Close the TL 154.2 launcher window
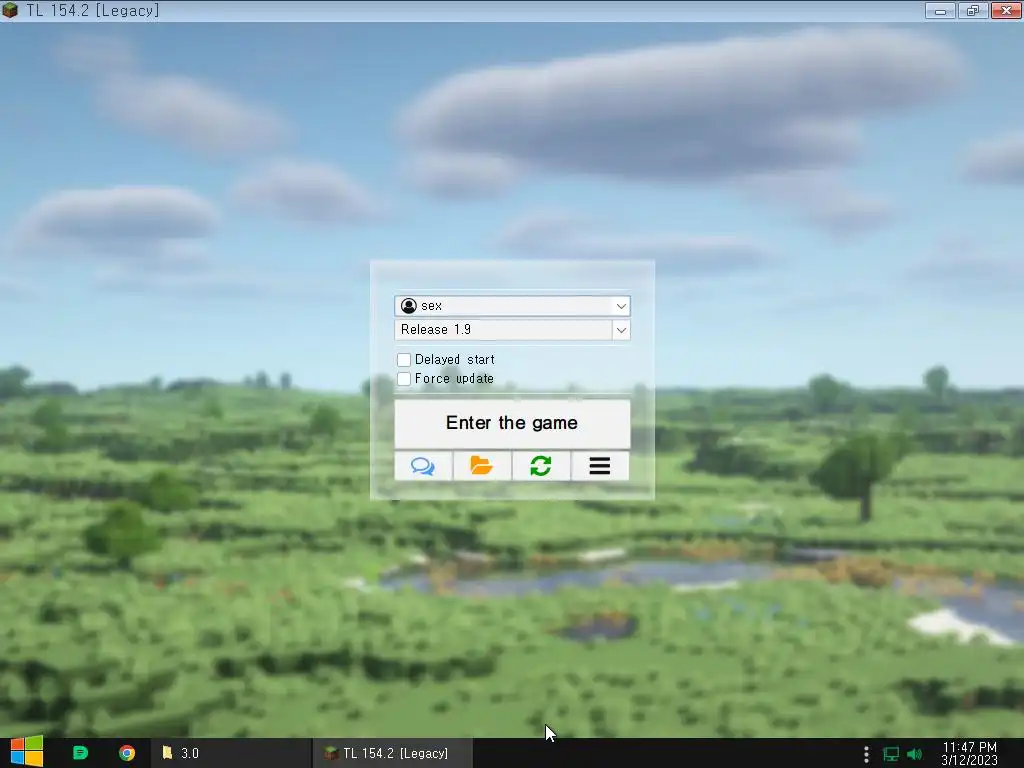1024x768 pixels. [x=1006, y=11]
